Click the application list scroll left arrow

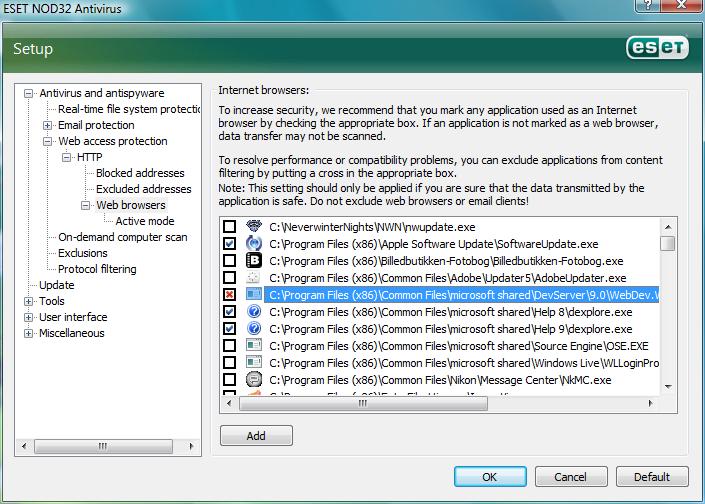click(229, 403)
